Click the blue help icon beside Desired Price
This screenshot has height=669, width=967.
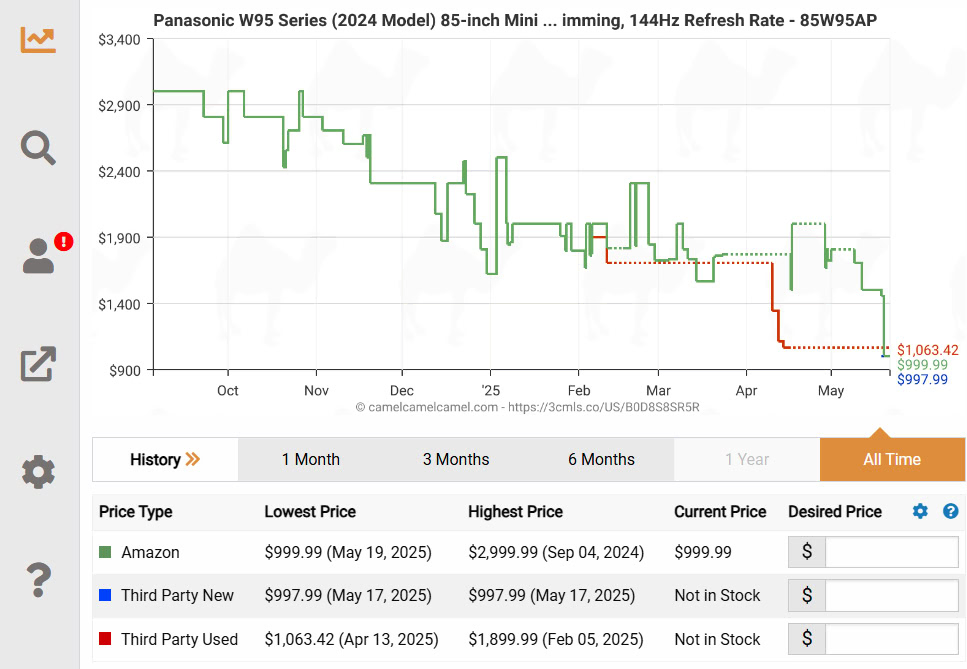pyautogui.click(x=951, y=512)
